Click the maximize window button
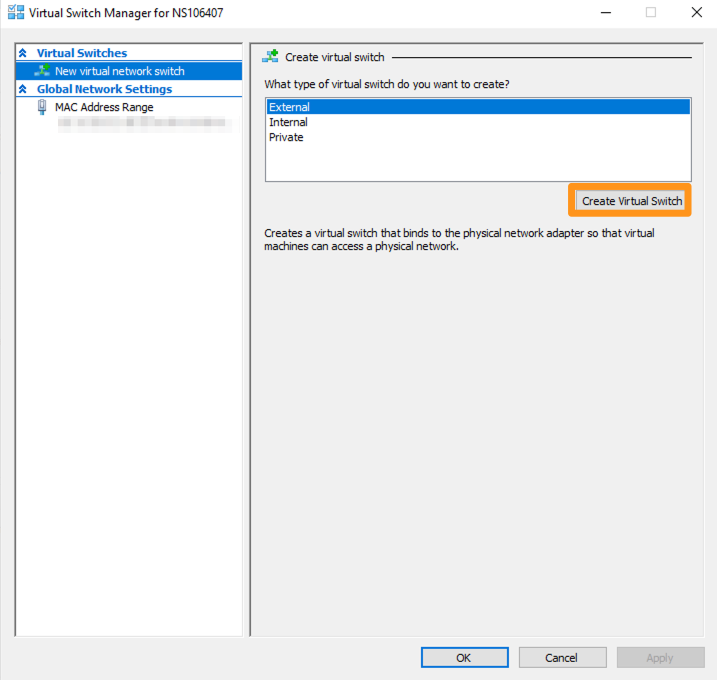 [x=651, y=12]
